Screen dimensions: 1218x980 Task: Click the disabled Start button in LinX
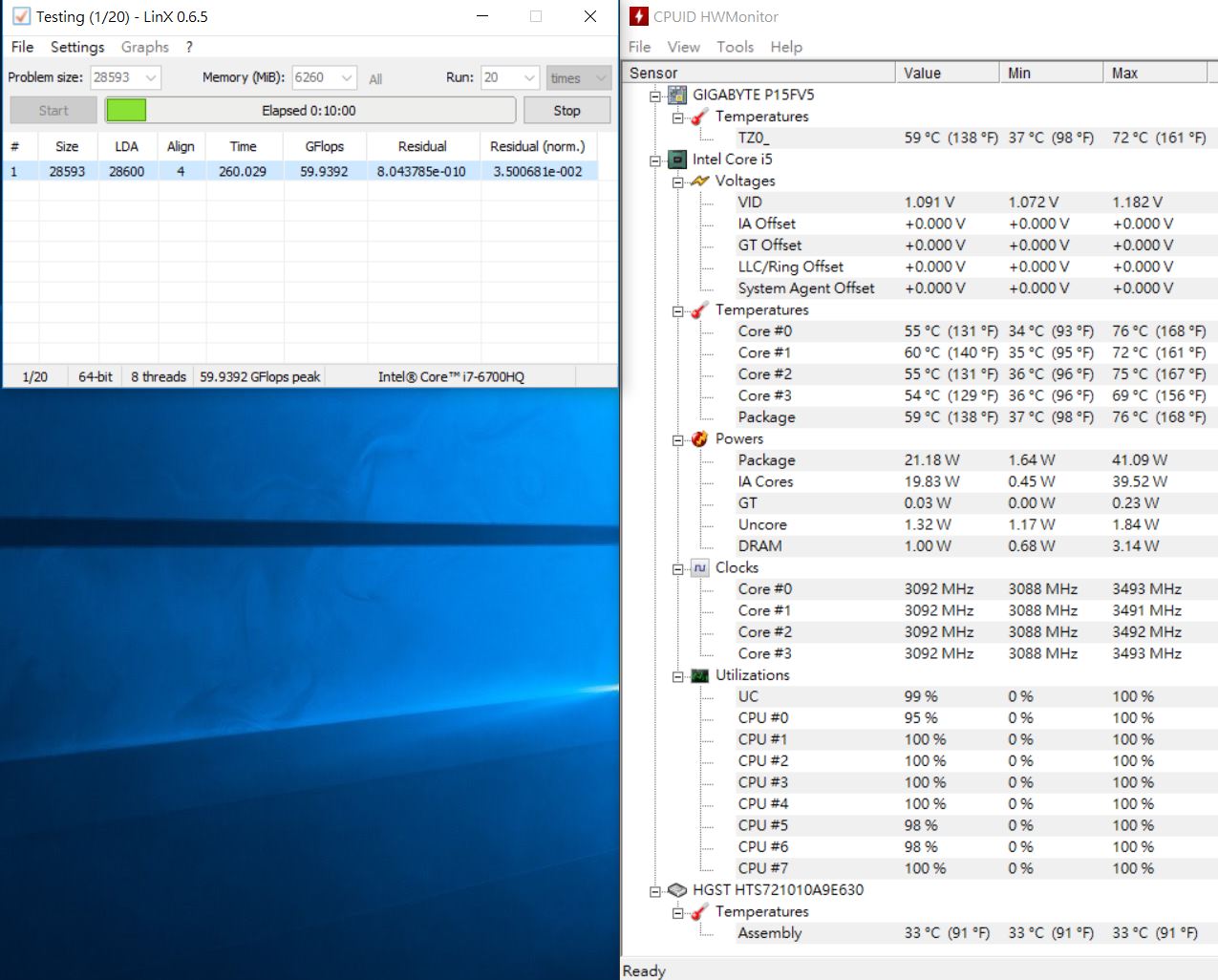click(53, 111)
